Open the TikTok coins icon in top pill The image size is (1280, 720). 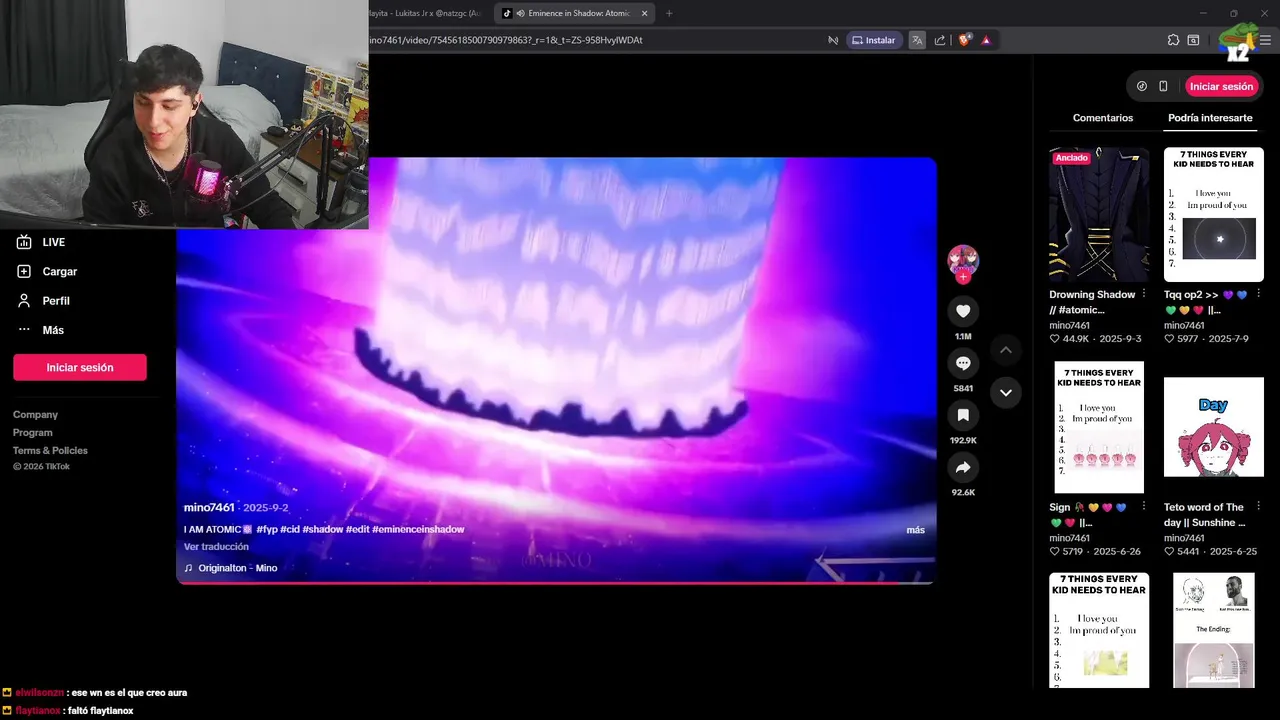(1142, 86)
